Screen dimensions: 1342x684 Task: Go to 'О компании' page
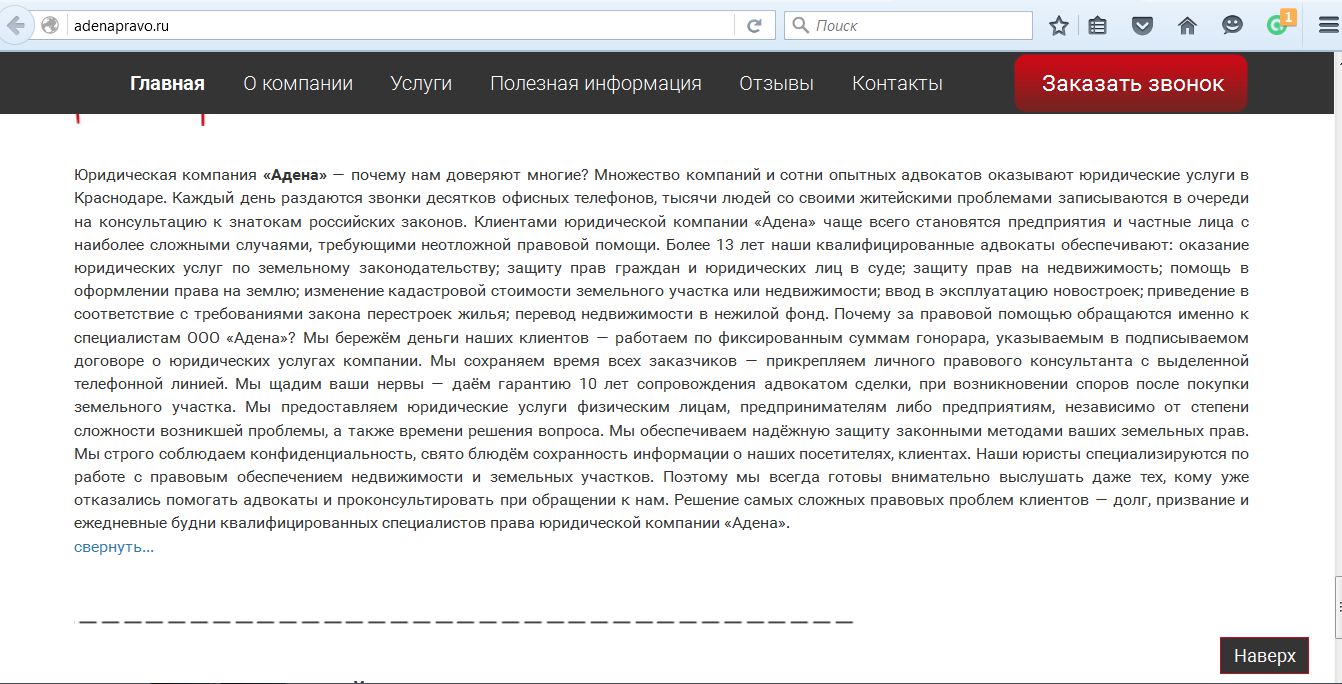coord(298,84)
